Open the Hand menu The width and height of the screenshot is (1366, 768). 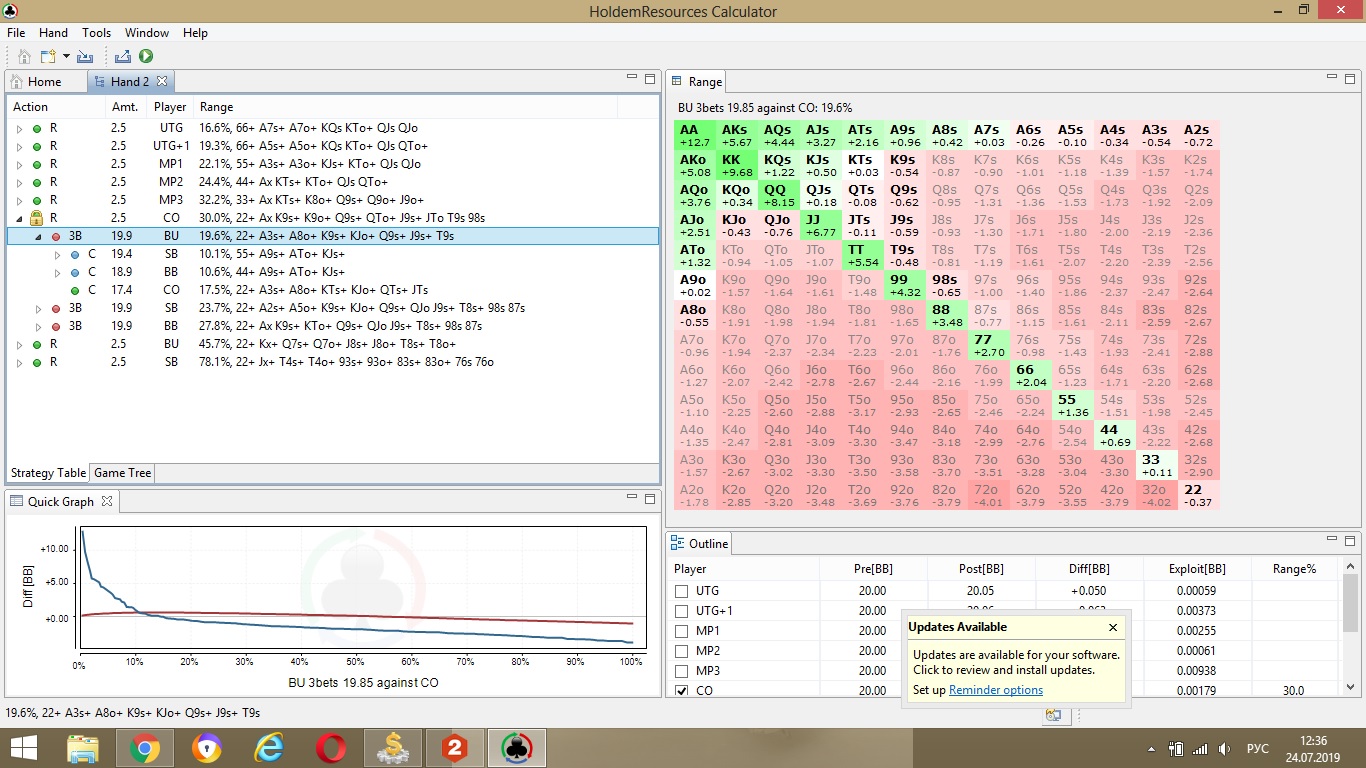pyautogui.click(x=53, y=33)
